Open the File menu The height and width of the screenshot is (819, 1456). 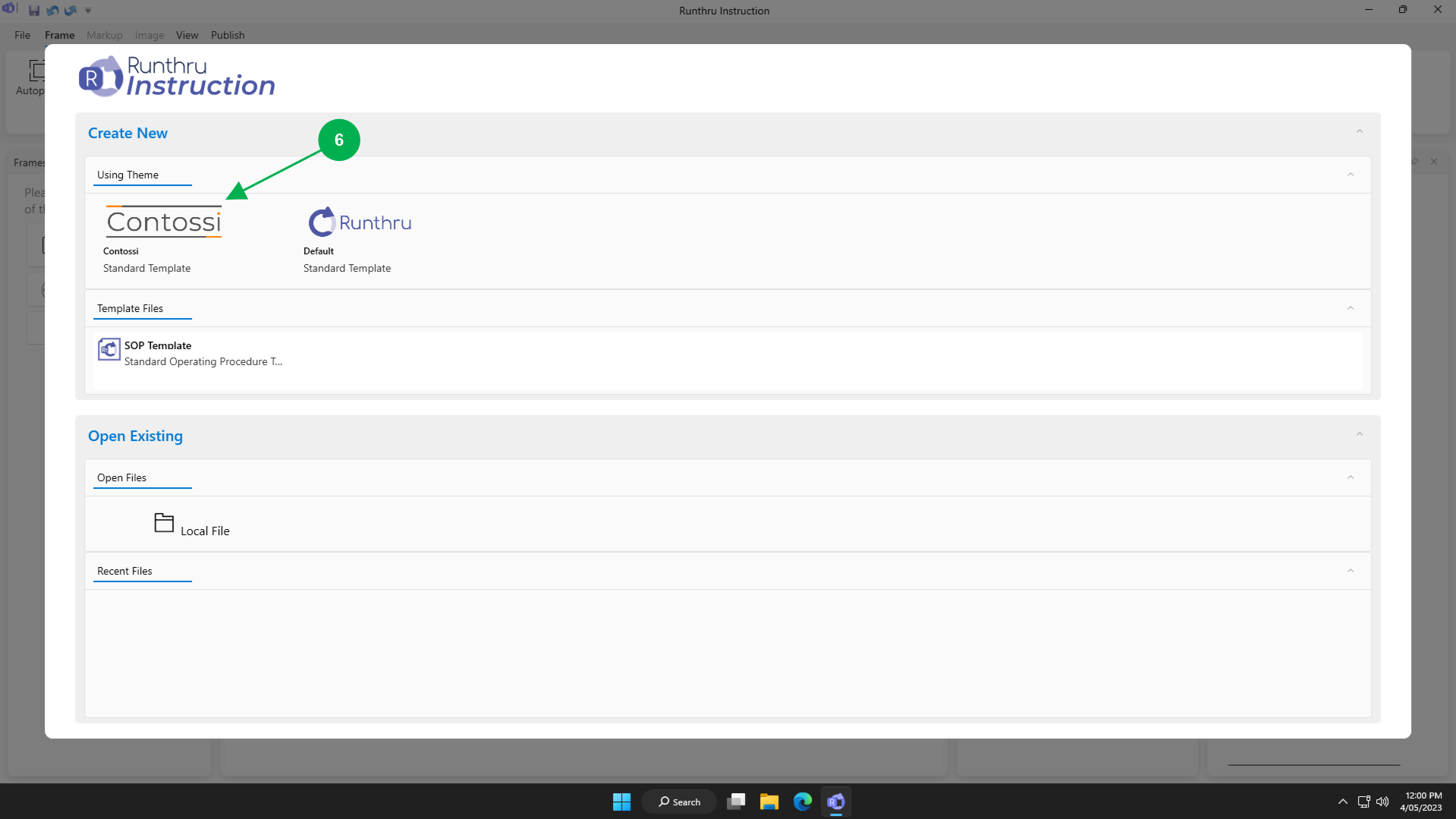click(22, 35)
